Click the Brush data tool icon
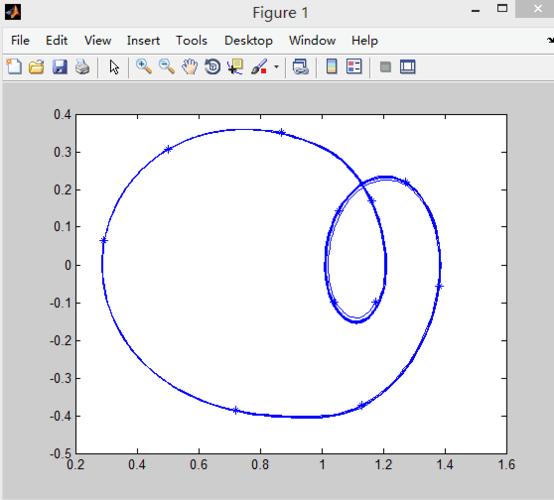 [x=259, y=67]
